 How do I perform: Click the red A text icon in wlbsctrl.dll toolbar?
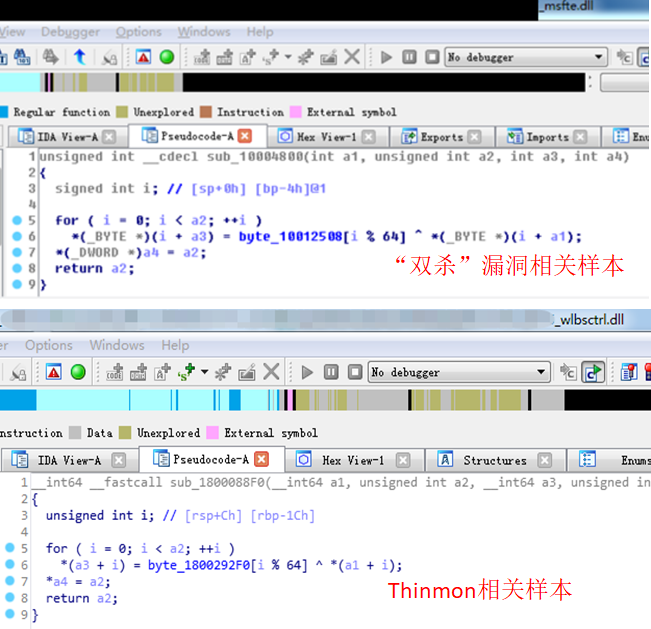click(53, 372)
